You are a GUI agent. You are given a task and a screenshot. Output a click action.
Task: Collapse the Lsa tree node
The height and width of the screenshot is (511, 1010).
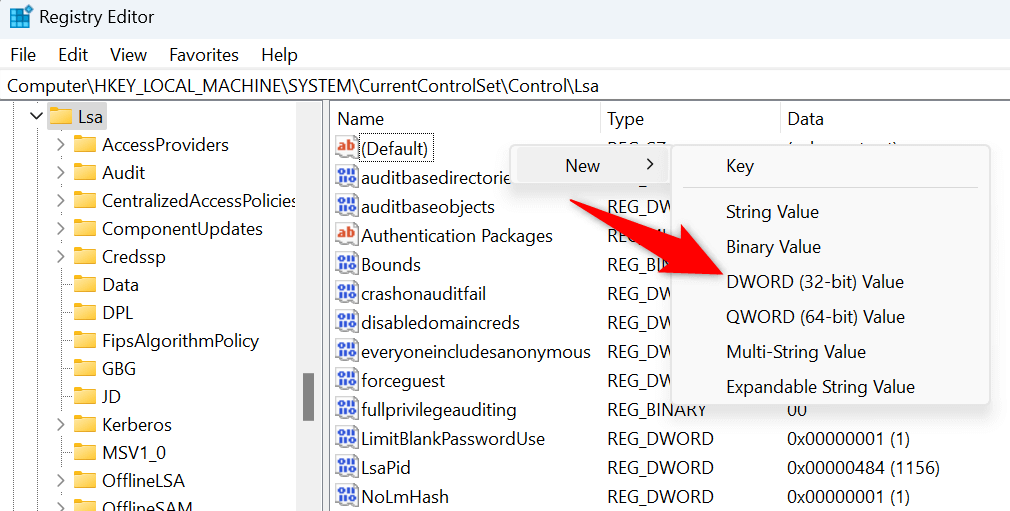coord(37,117)
